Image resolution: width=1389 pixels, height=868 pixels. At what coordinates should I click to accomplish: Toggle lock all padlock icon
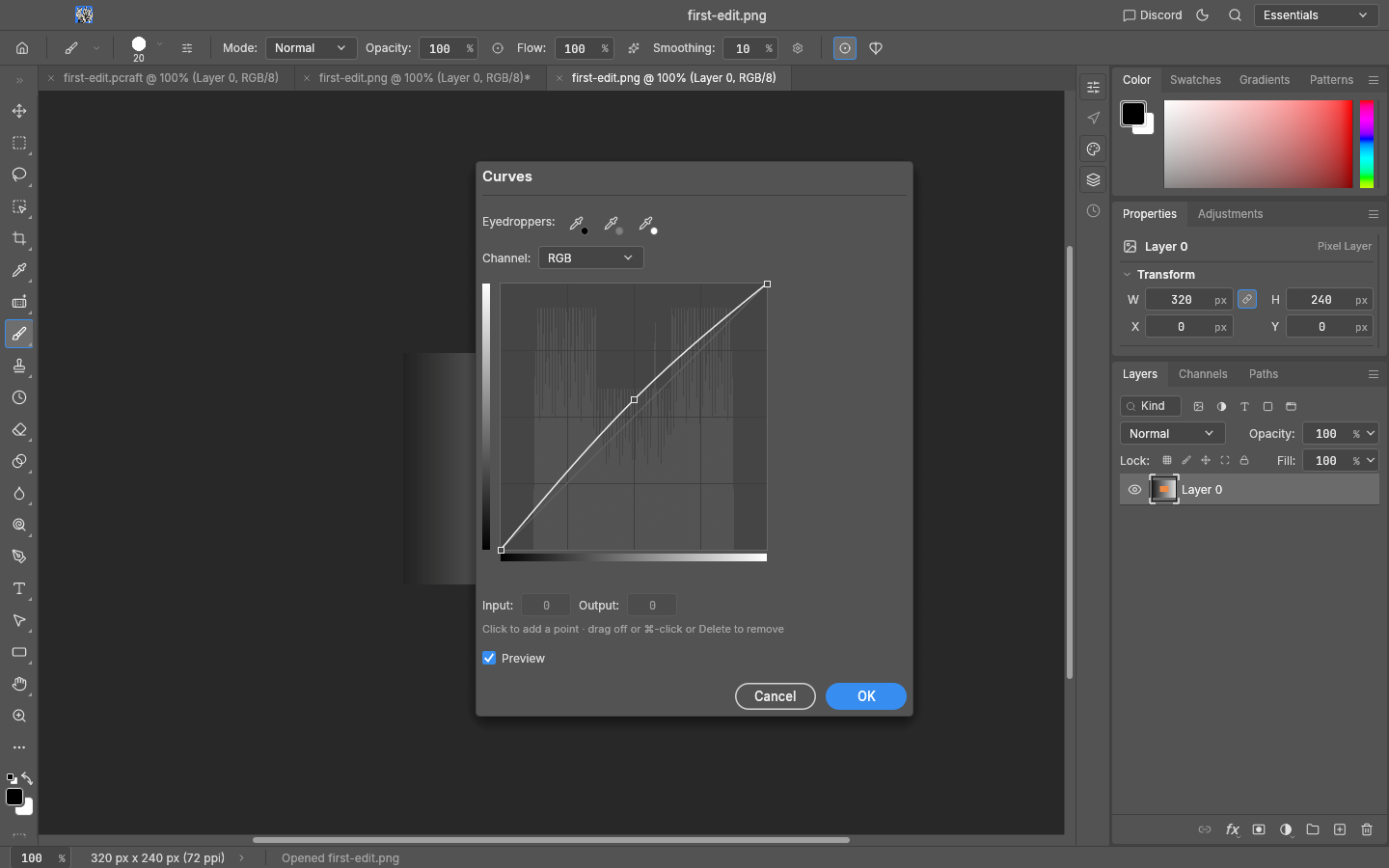(x=1244, y=460)
